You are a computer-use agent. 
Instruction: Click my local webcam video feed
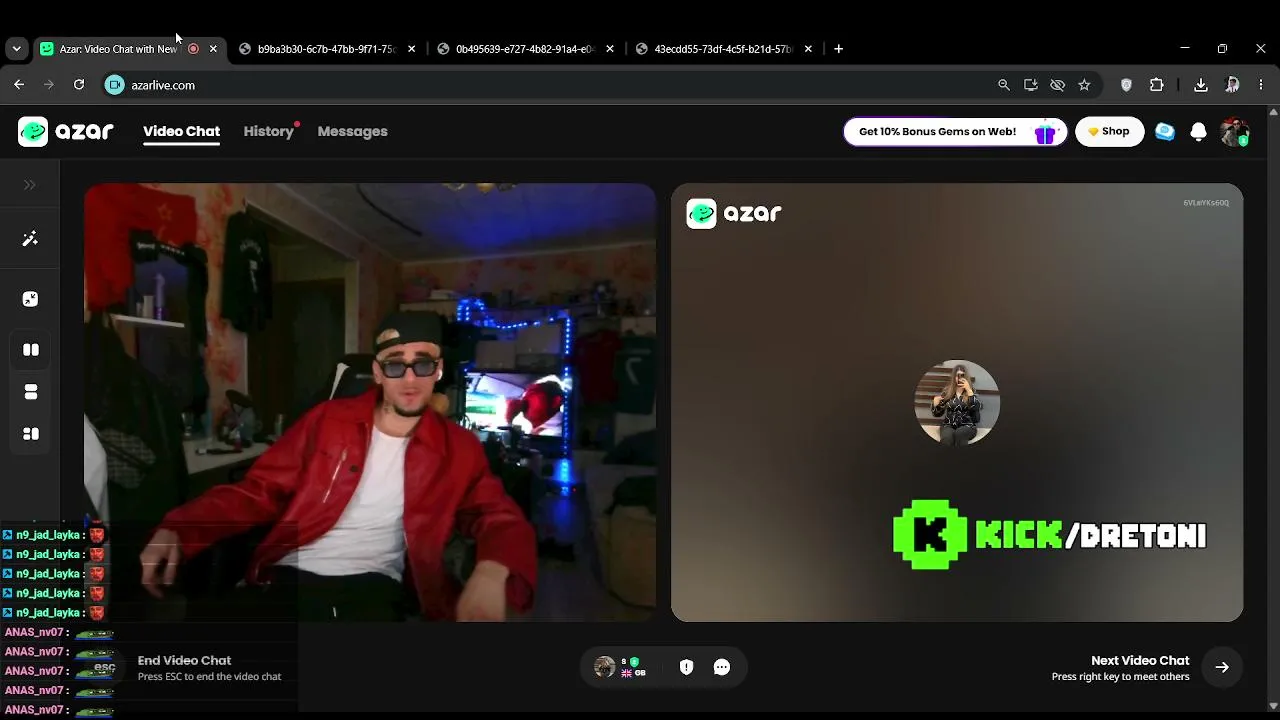[370, 402]
